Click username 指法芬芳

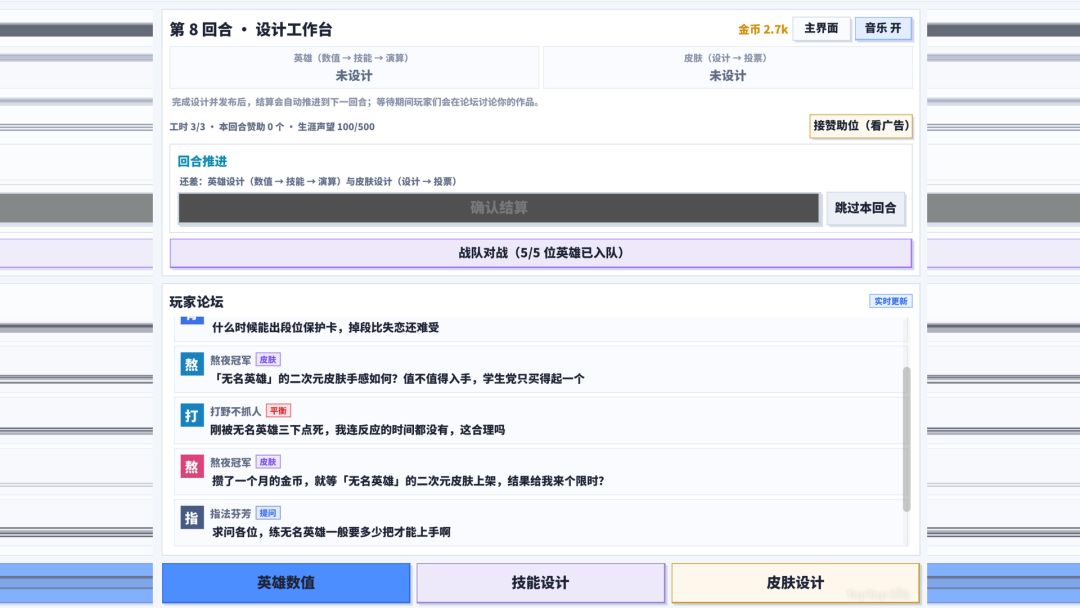pos(231,514)
